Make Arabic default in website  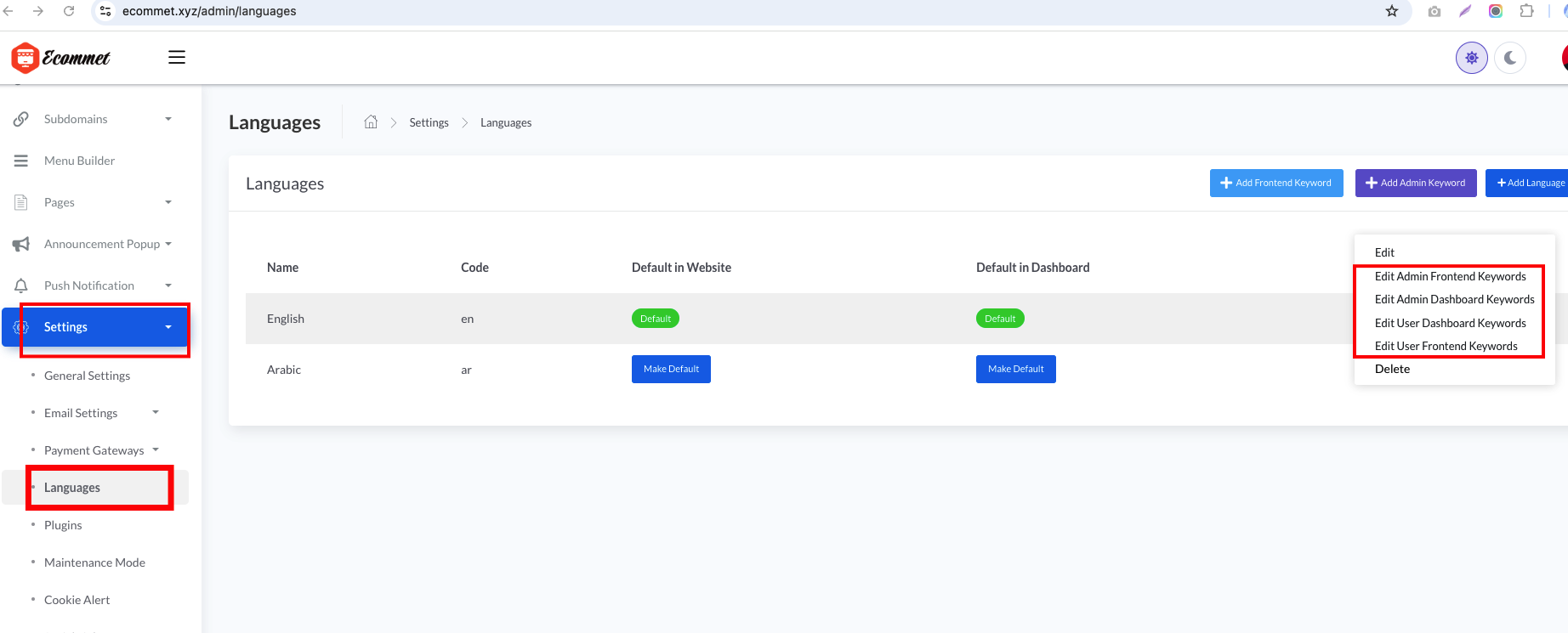[x=671, y=370]
